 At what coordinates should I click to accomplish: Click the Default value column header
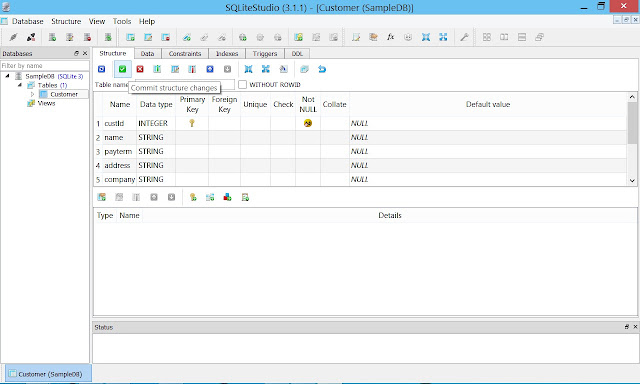click(x=488, y=104)
